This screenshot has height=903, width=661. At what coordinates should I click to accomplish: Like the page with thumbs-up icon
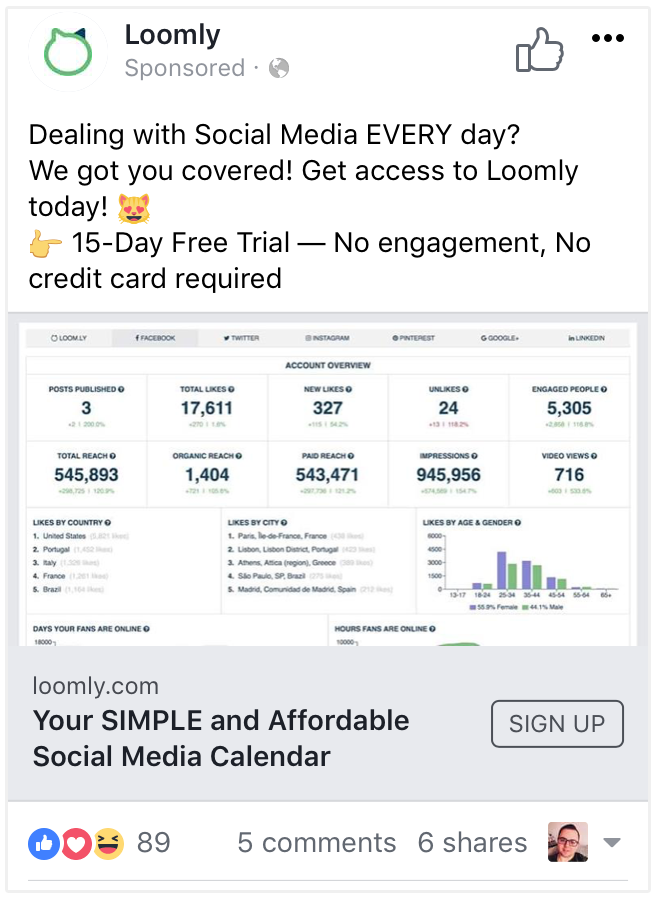(x=539, y=50)
